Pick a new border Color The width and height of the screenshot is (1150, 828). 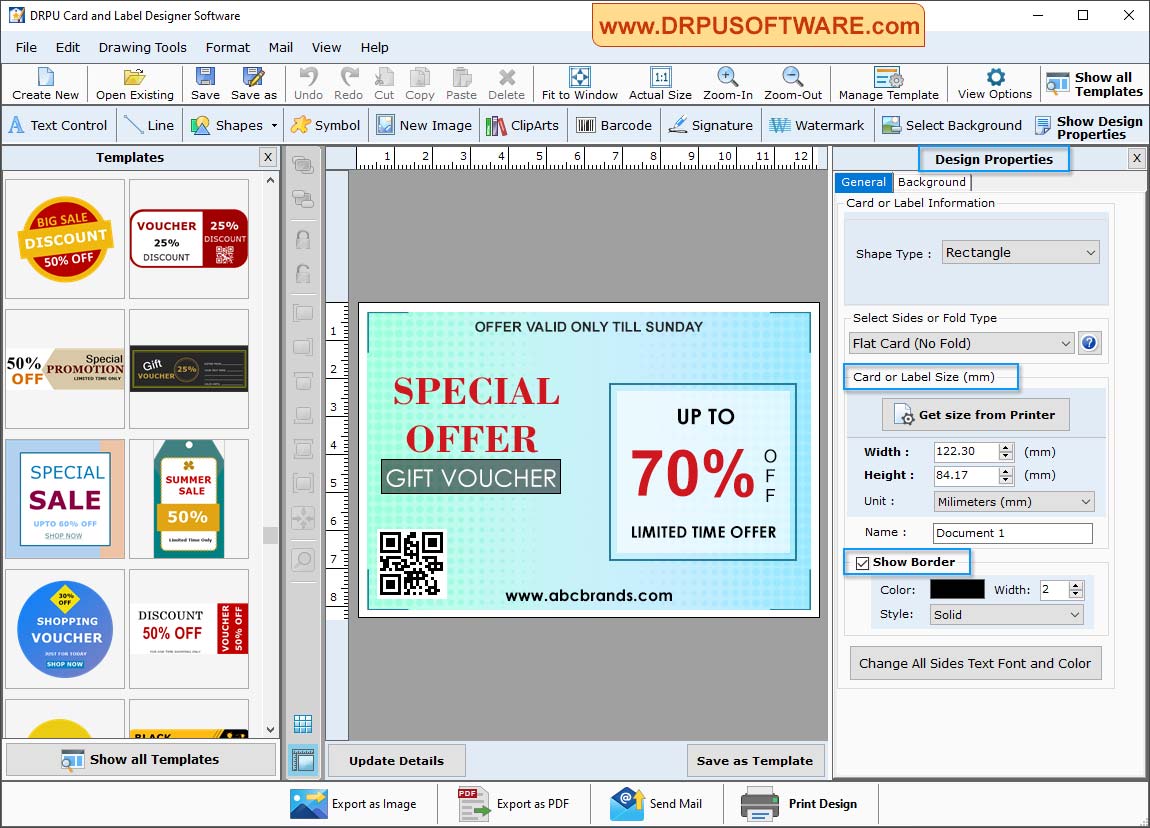pos(956,589)
